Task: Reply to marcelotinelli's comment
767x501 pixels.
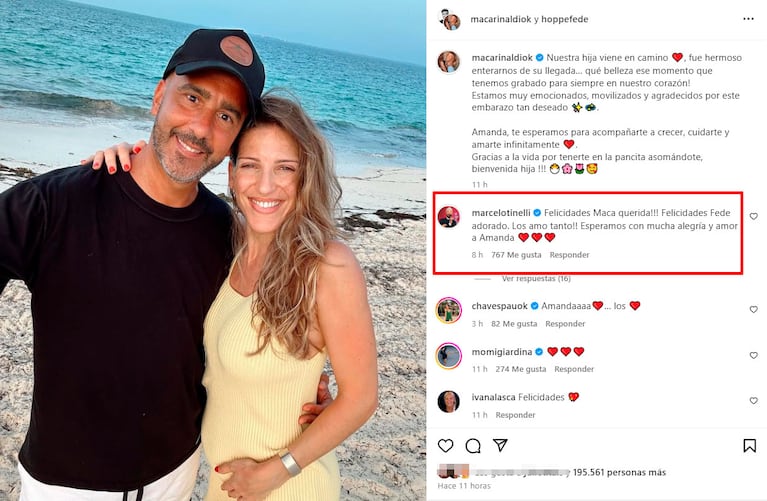Action: coord(569,255)
